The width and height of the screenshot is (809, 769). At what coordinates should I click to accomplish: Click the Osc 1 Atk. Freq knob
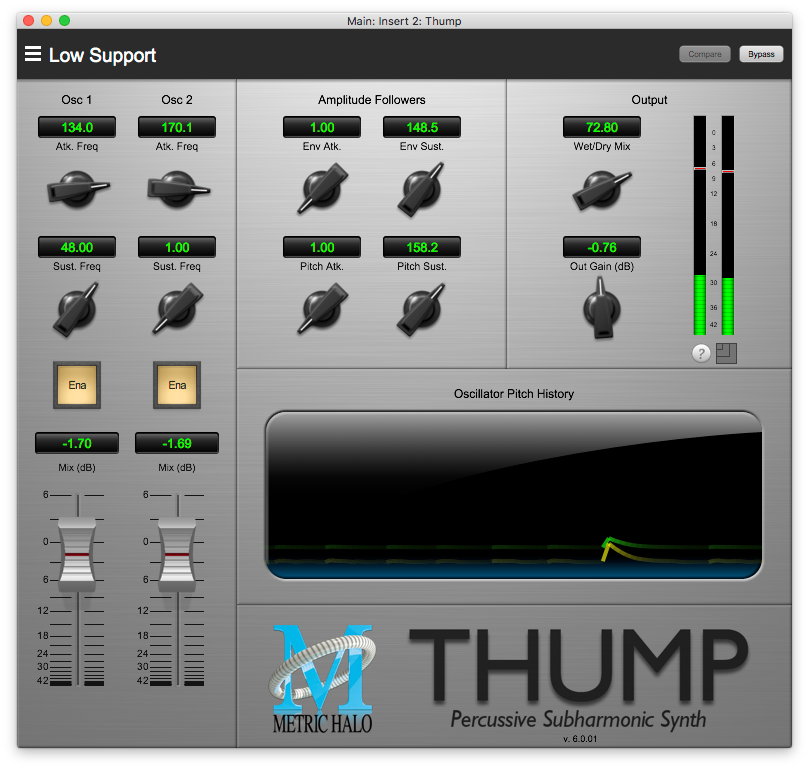coord(76,187)
